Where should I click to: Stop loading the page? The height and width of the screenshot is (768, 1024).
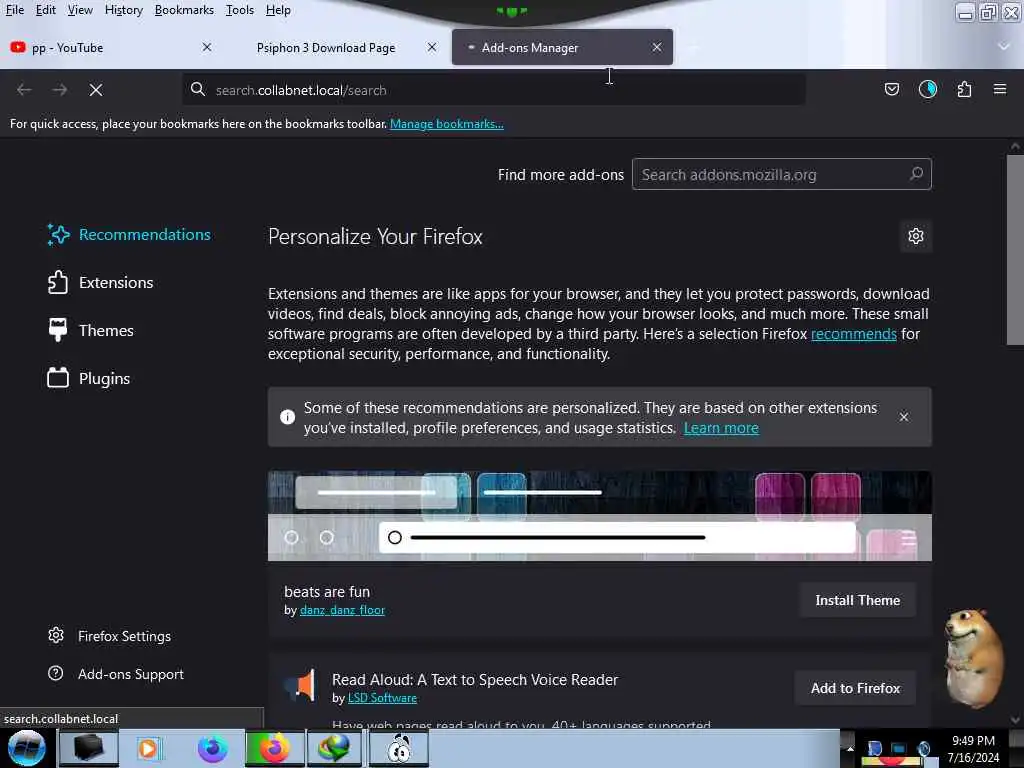96,89
